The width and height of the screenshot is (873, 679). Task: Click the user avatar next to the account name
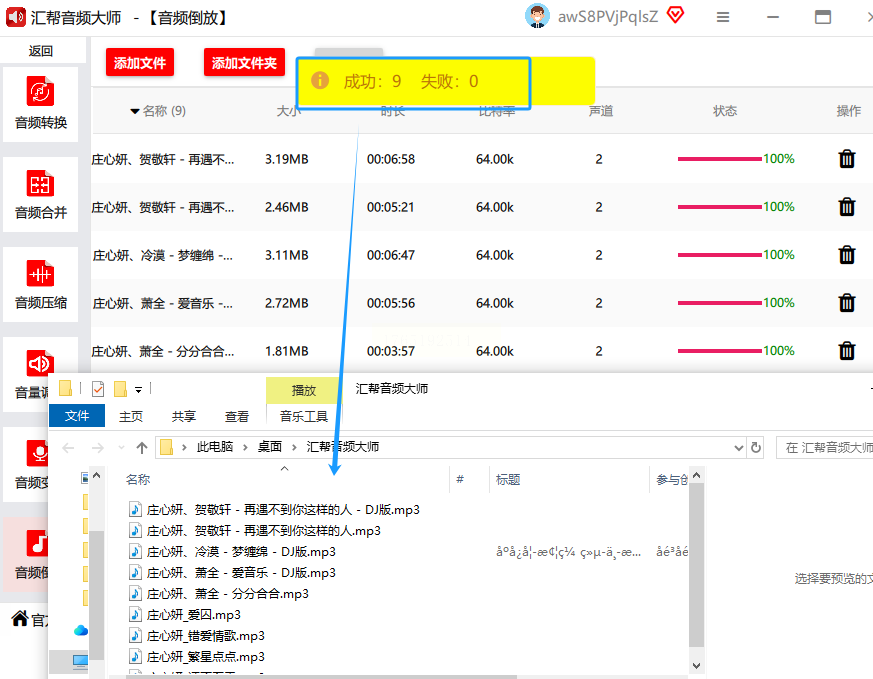coord(538,16)
